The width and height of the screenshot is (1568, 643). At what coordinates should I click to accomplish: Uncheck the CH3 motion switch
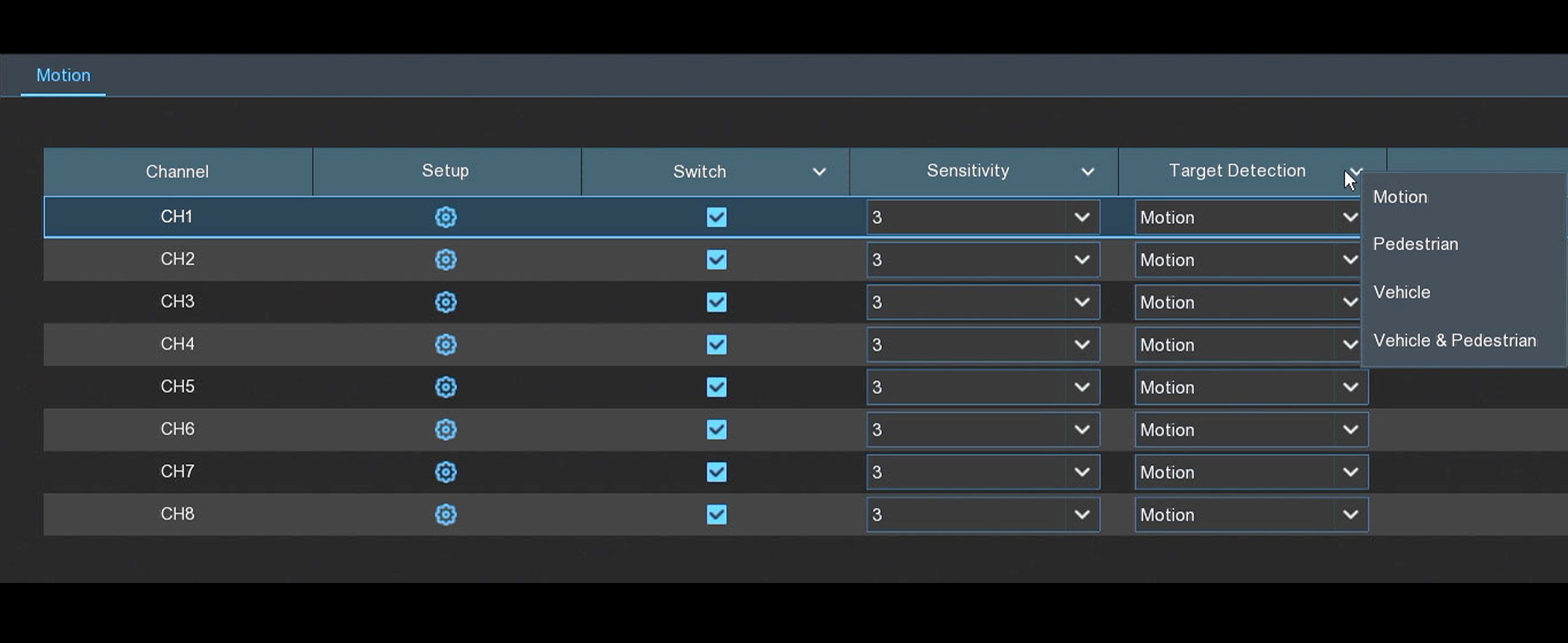pyautogui.click(x=717, y=302)
